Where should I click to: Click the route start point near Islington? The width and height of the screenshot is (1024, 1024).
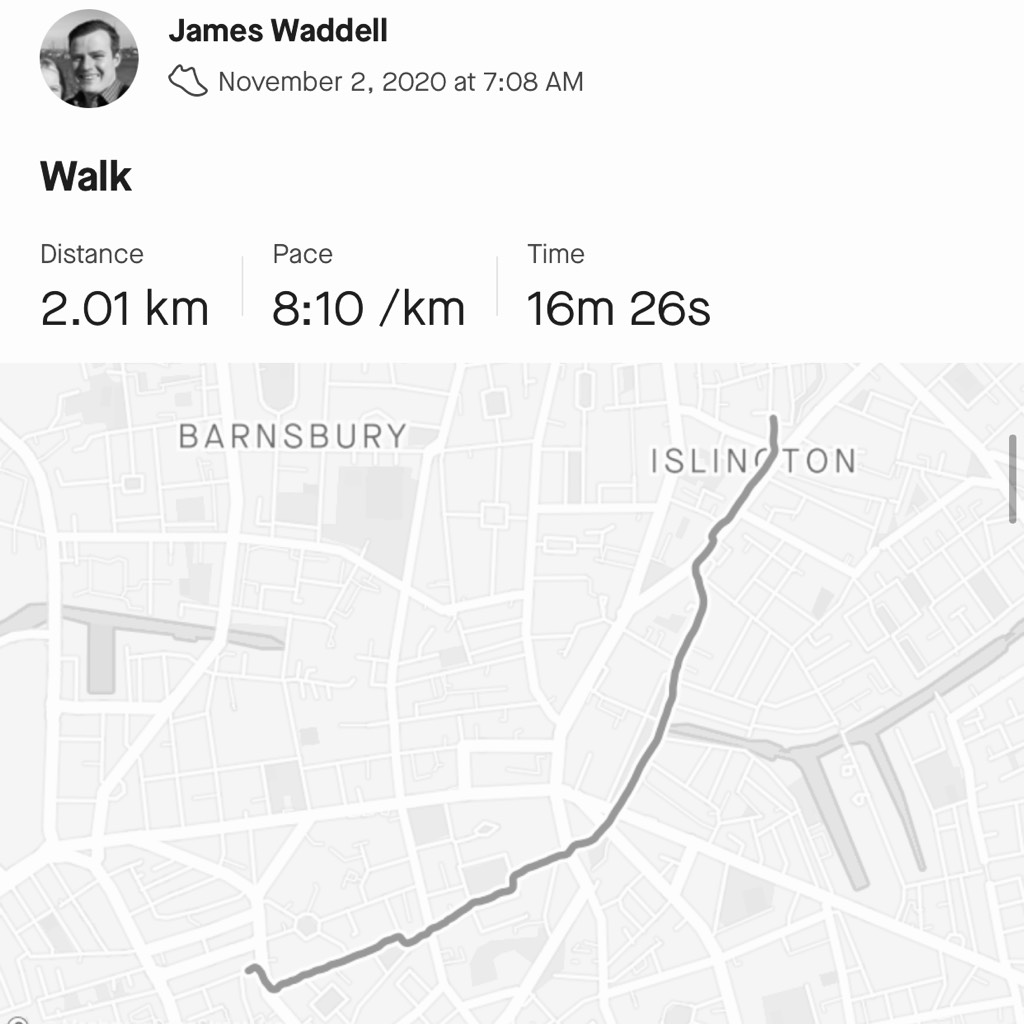(774, 419)
